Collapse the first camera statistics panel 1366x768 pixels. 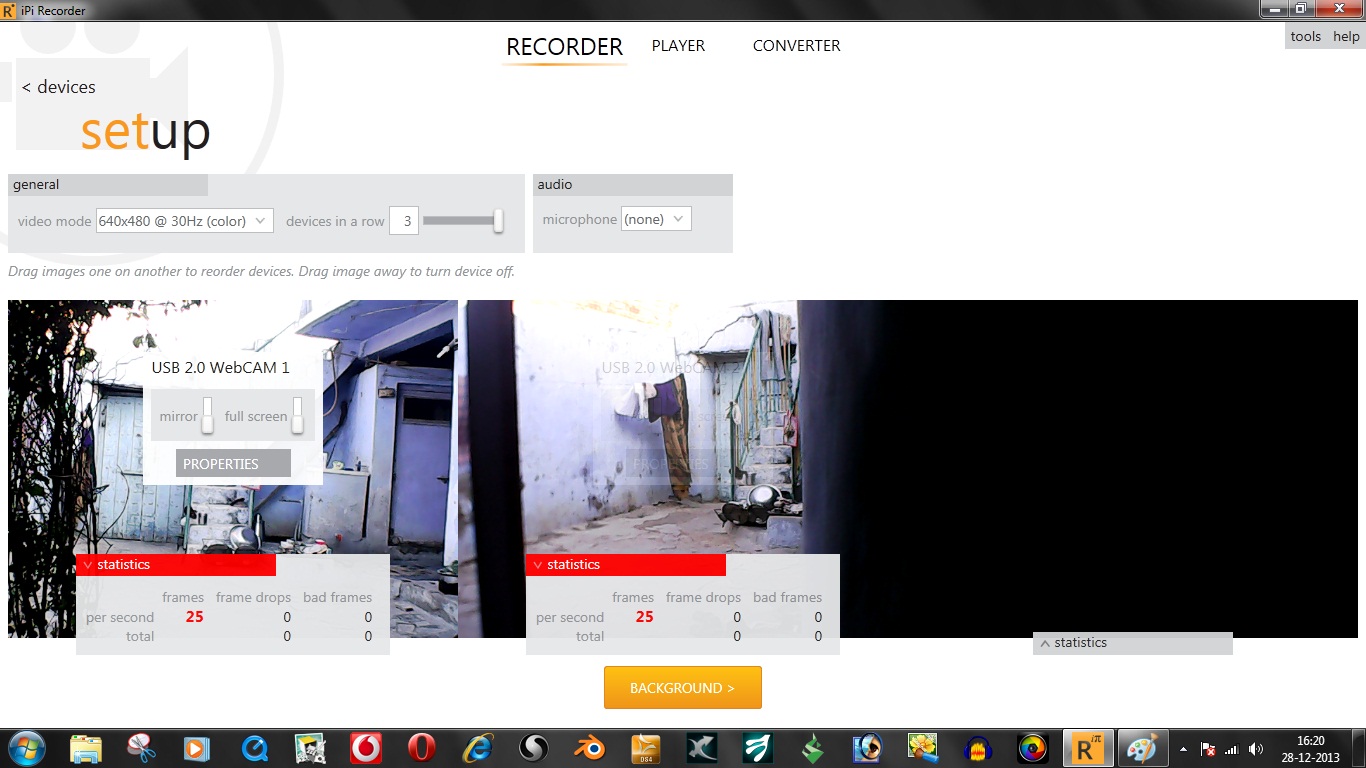[x=176, y=565]
